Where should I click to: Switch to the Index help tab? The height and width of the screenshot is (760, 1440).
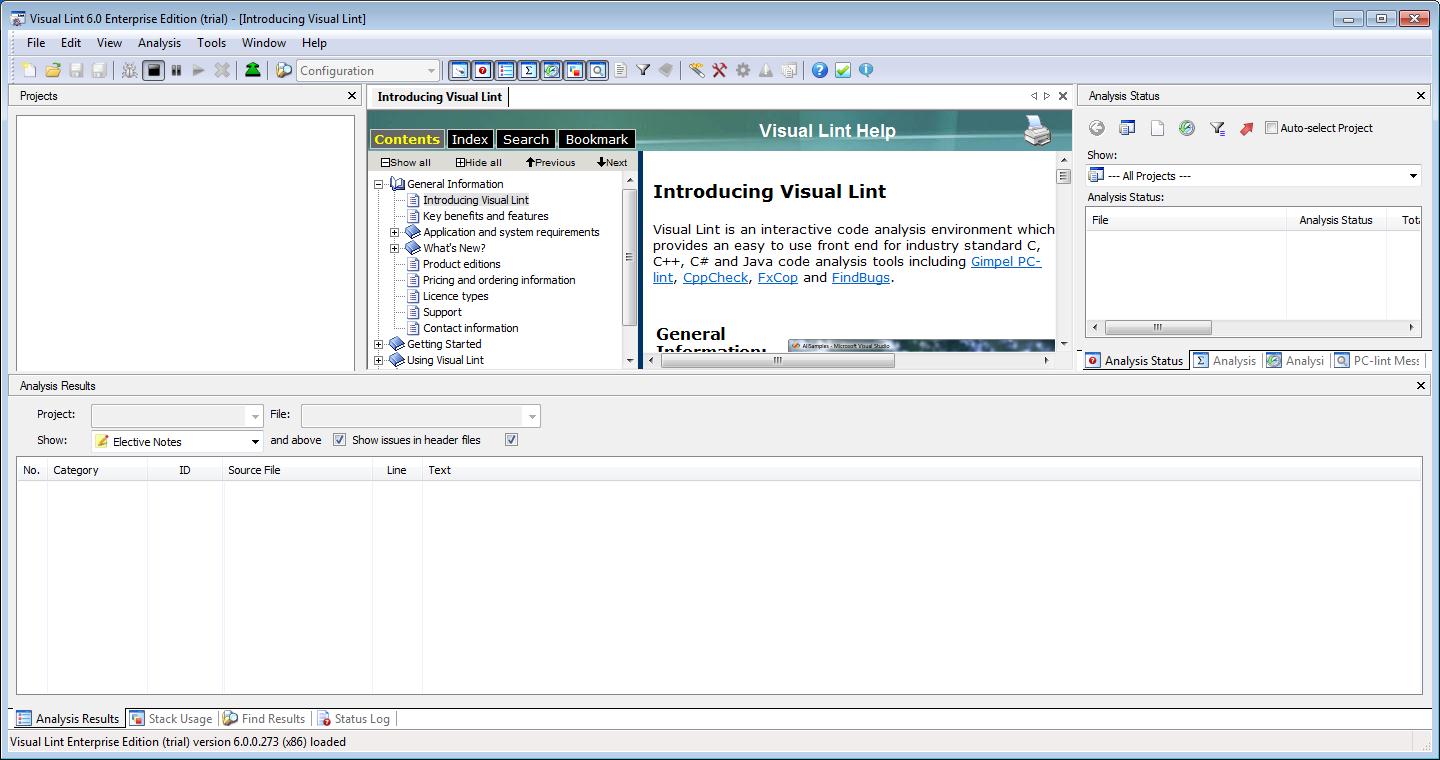pyautogui.click(x=469, y=139)
